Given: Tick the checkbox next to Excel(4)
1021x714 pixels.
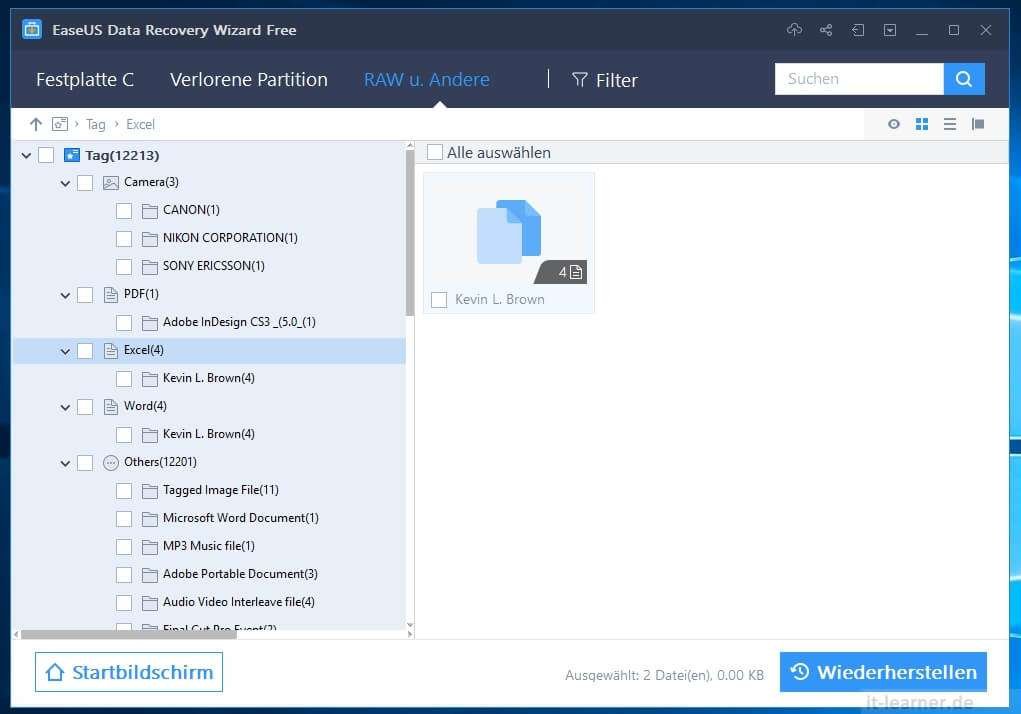Looking at the screenshot, I should (85, 351).
